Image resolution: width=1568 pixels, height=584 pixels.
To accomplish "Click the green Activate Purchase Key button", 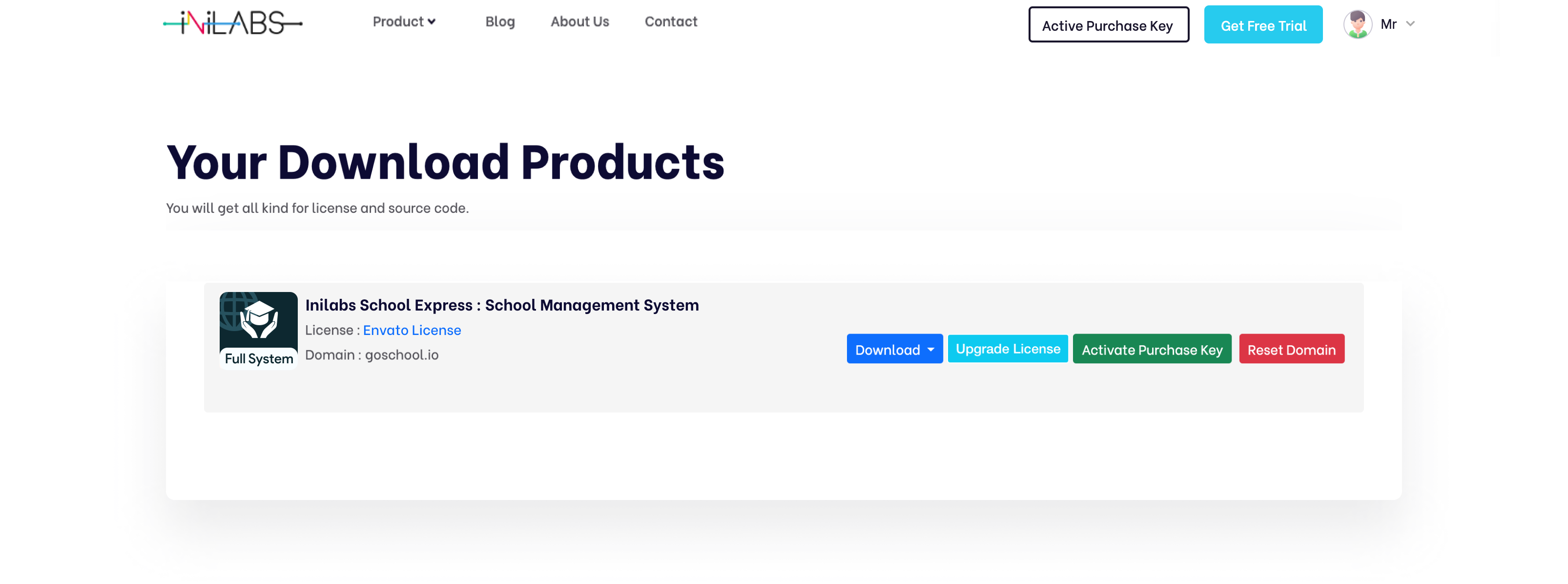I will (1152, 349).
